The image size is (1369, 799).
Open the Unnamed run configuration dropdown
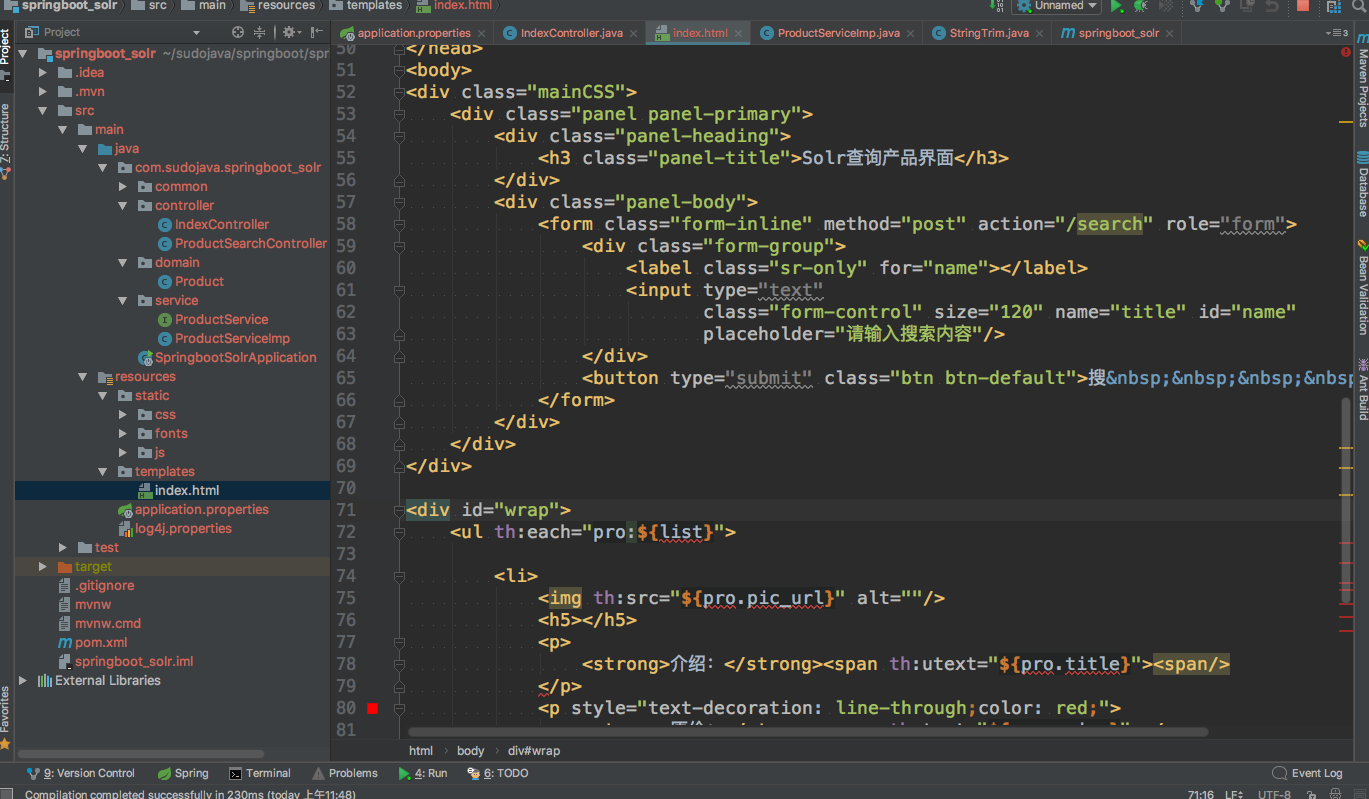pos(1056,6)
